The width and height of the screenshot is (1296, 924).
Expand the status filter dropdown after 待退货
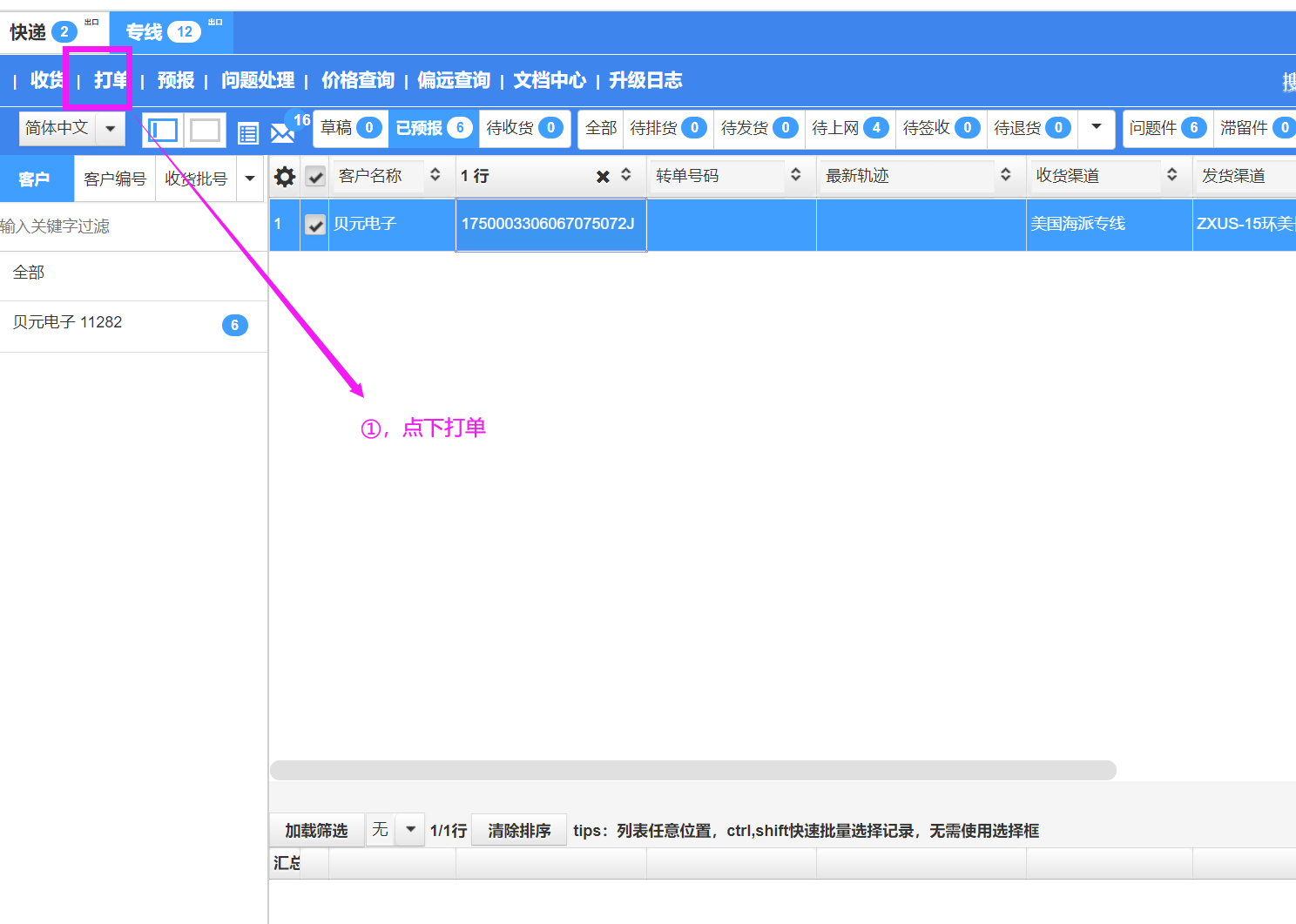[1097, 127]
